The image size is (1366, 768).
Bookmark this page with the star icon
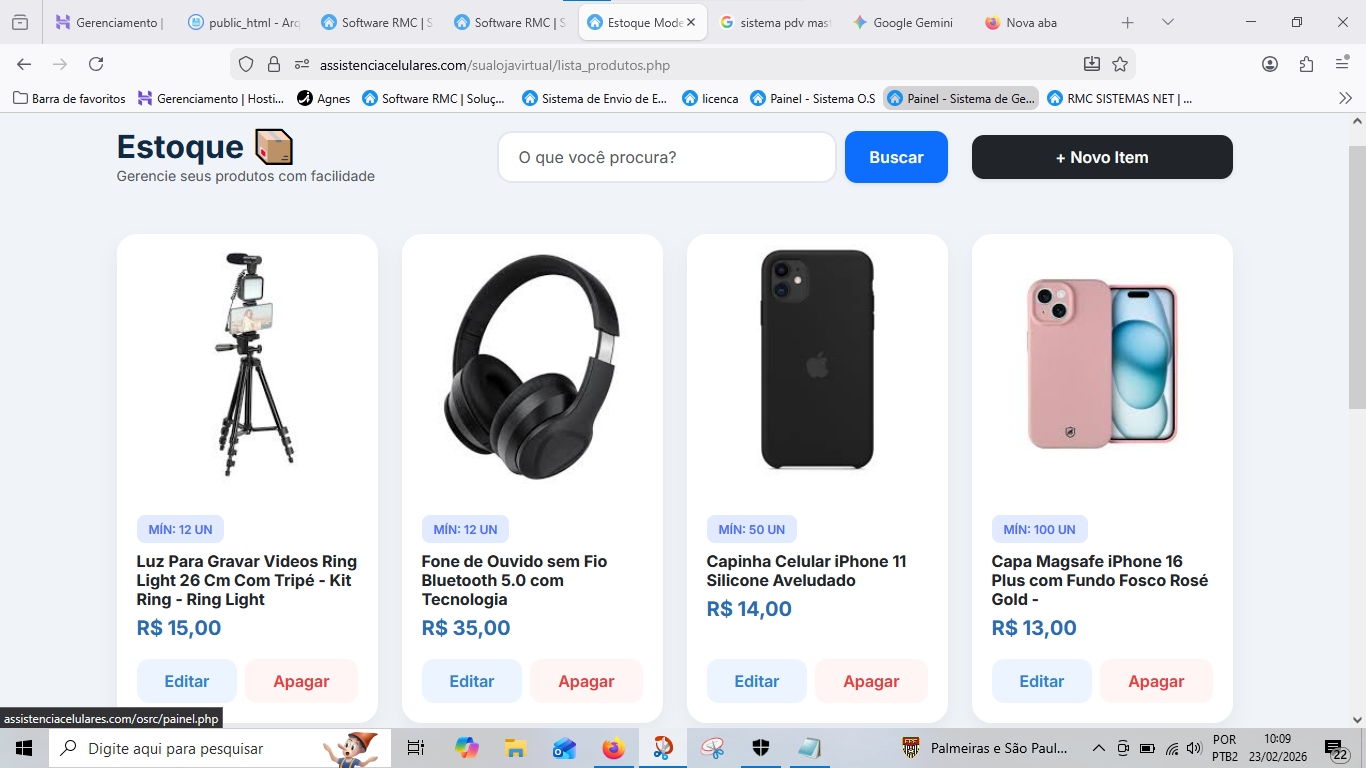point(1120,64)
